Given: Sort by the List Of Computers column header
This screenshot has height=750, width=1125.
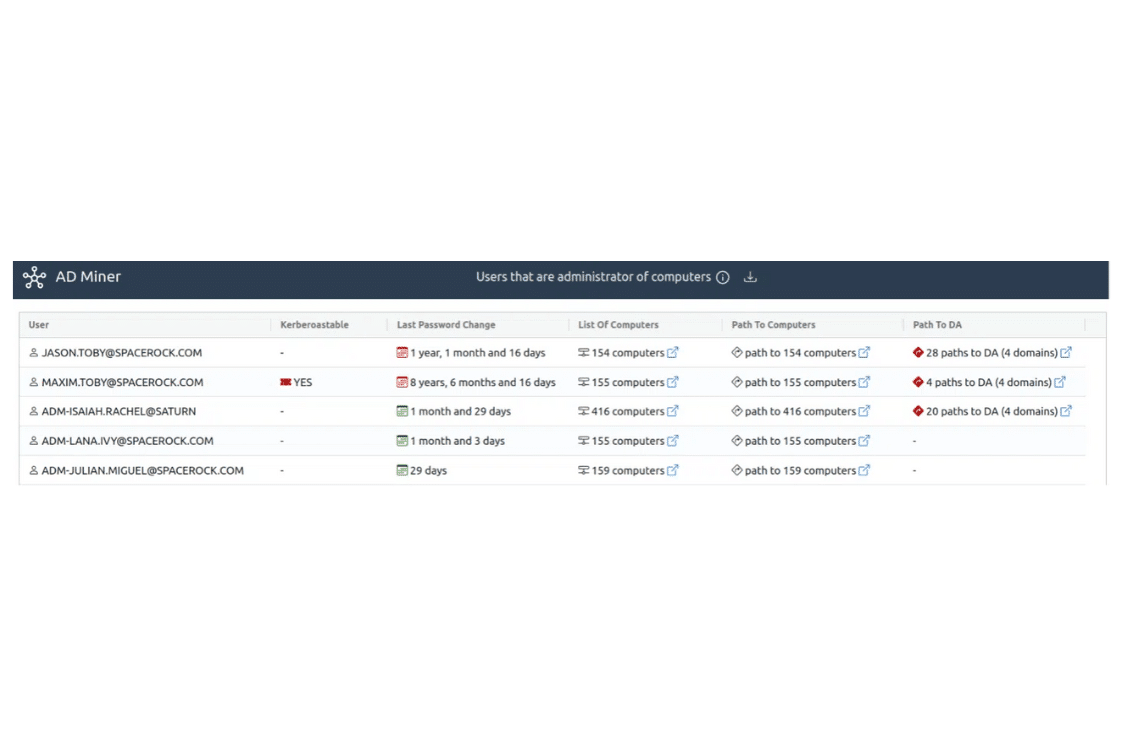Looking at the screenshot, I should tap(618, 324).
